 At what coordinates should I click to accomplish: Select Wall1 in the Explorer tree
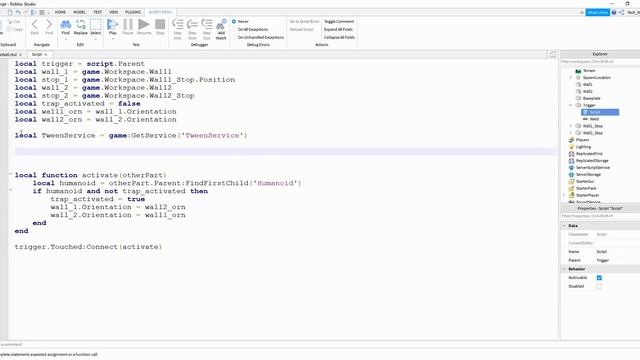pyautogui.click(x=587, y=84)
